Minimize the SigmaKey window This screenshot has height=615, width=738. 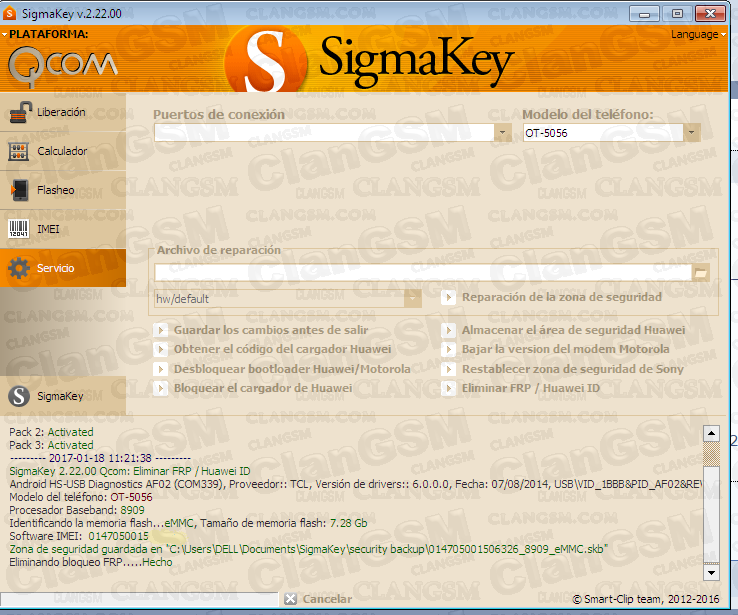tap(644, 13)
